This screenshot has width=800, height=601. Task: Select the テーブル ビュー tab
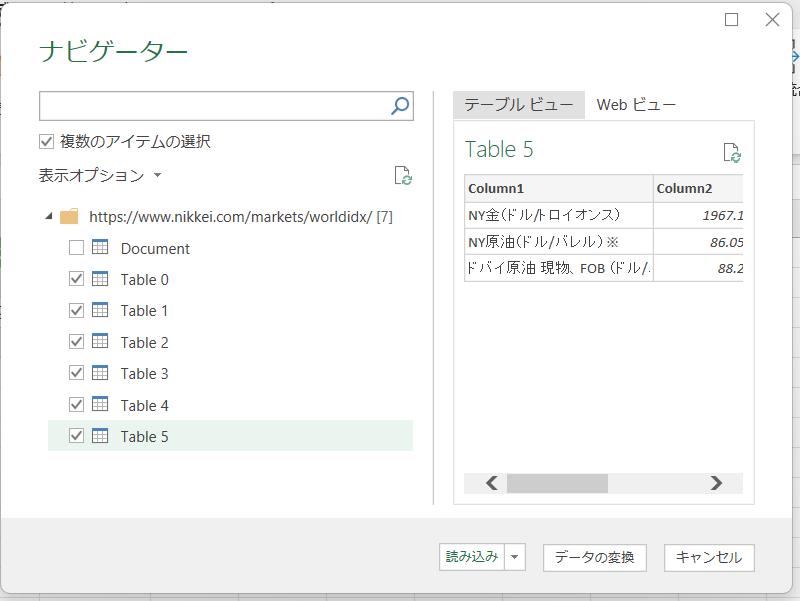click(x=518, y=105)
